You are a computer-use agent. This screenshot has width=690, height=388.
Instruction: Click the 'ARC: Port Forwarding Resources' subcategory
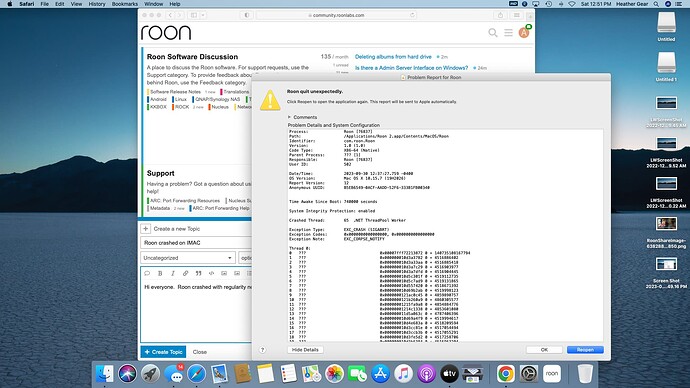click(x=185, y=201)
